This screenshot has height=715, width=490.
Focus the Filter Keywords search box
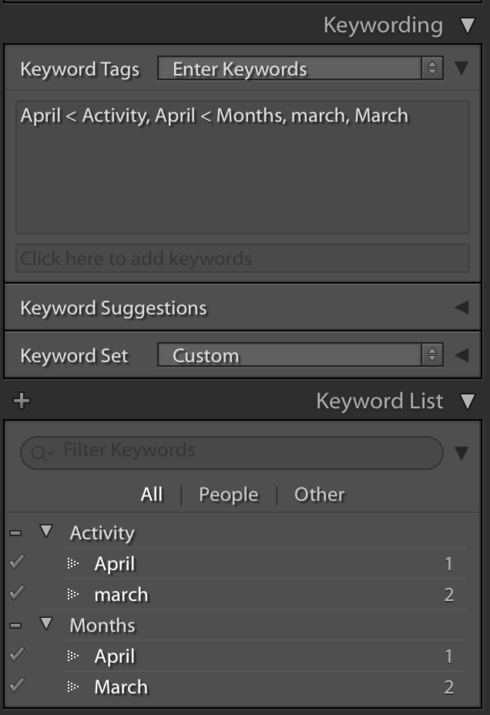[232, 453]
